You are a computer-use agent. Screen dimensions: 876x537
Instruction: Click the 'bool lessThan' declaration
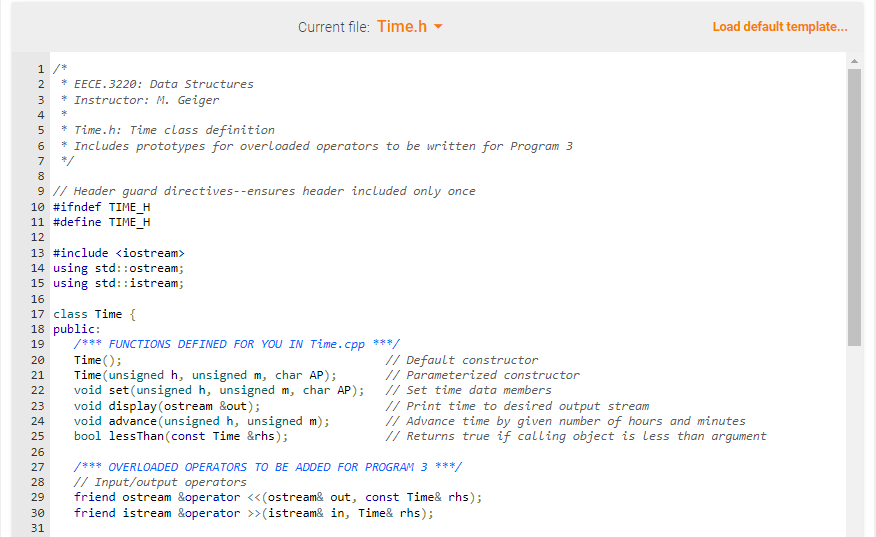(181, 436)
